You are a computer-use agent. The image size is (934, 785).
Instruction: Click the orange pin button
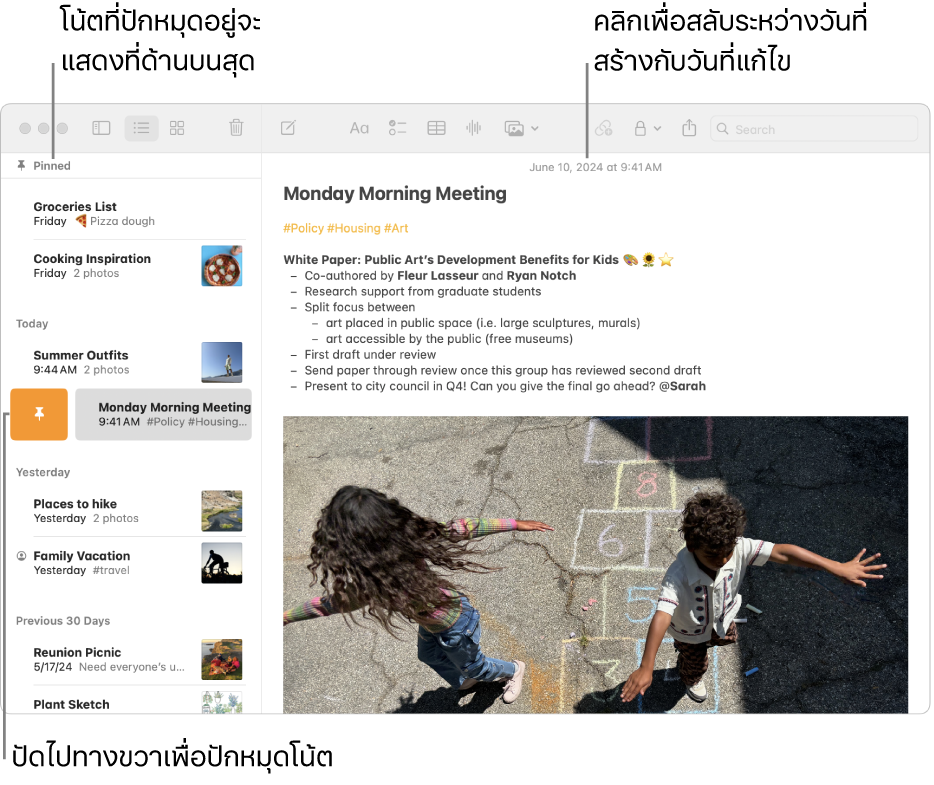coord(39,415)
